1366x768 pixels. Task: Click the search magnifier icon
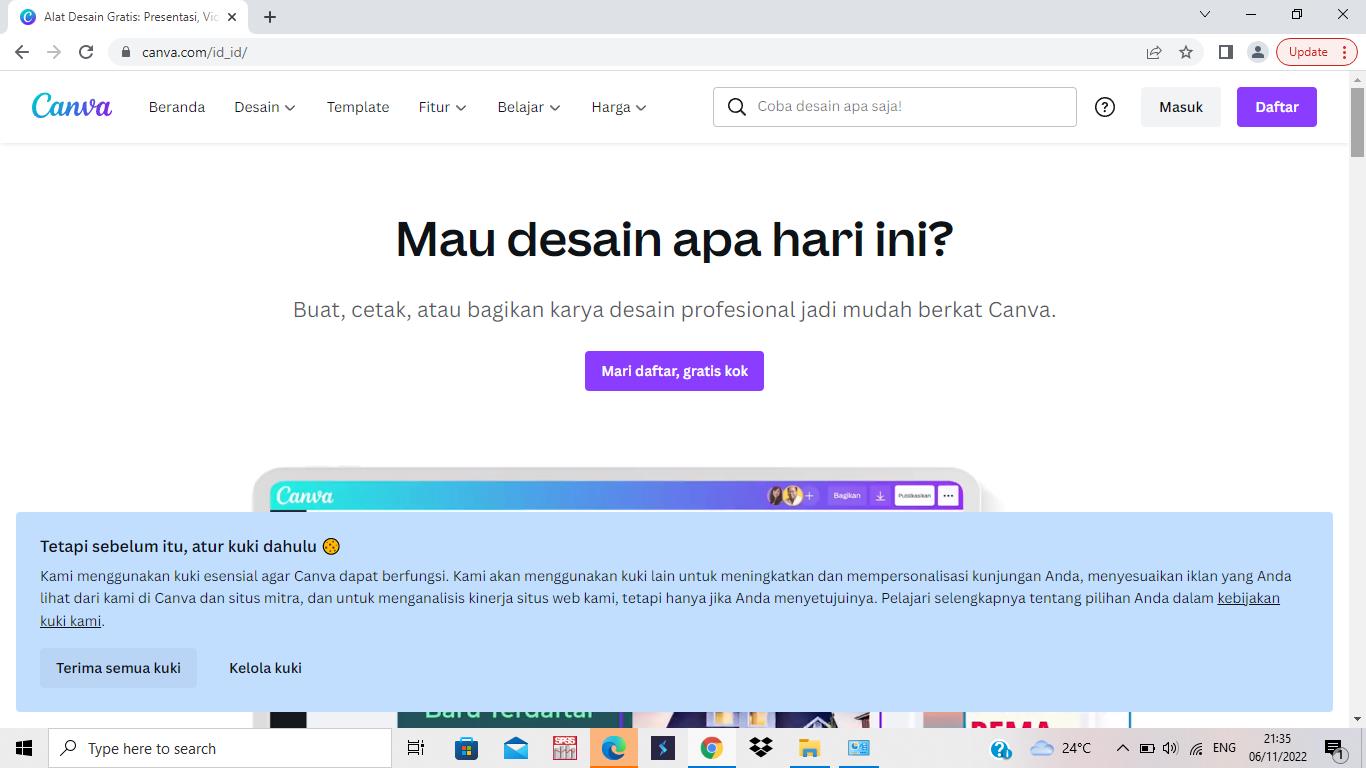[737, 107]
